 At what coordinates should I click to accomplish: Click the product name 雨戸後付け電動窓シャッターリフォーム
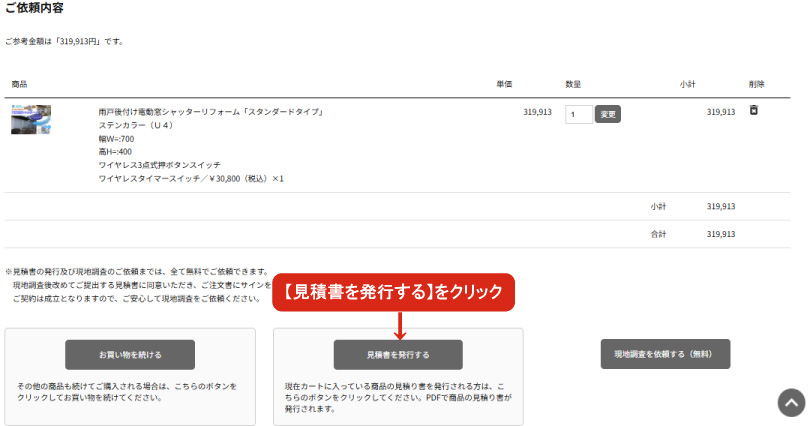(x=210, y=112)
